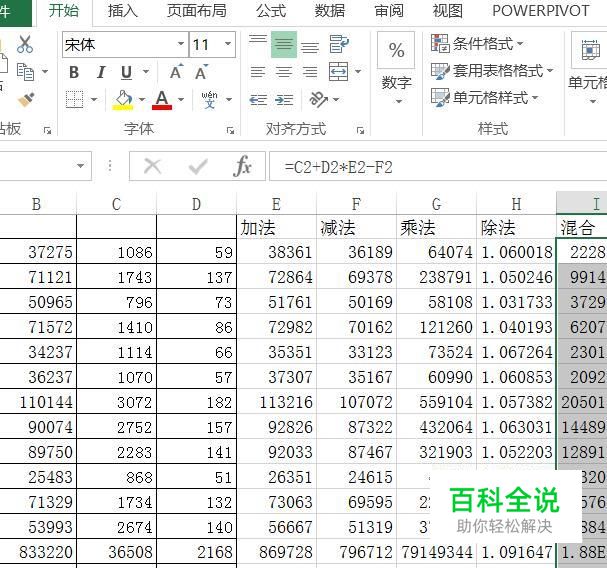Toggle middle vertical alignment
Image resolution: width=607 pixels, height=568 pixels.
point(284,44)
